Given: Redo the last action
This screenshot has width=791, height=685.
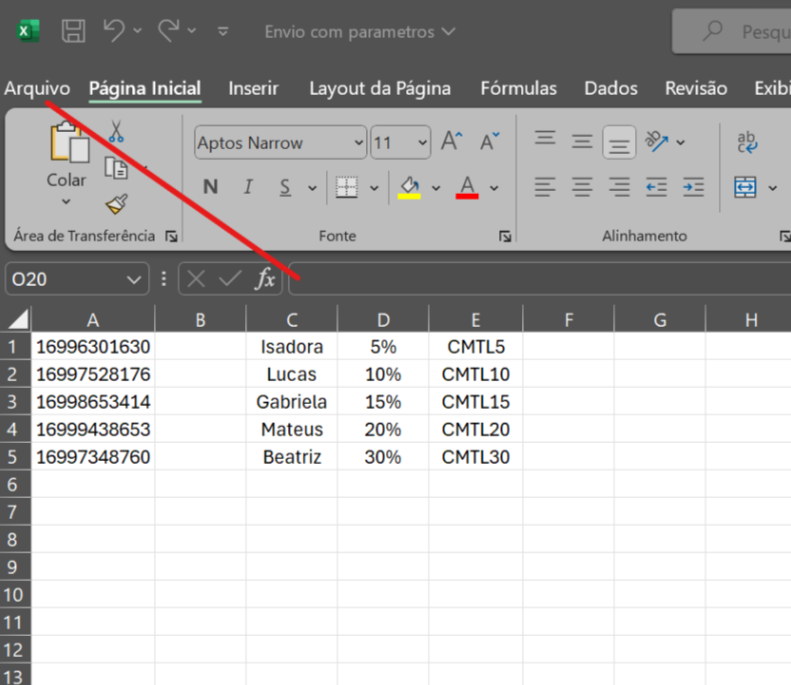Looking at the screenshot, I should [x=168, y=31].
